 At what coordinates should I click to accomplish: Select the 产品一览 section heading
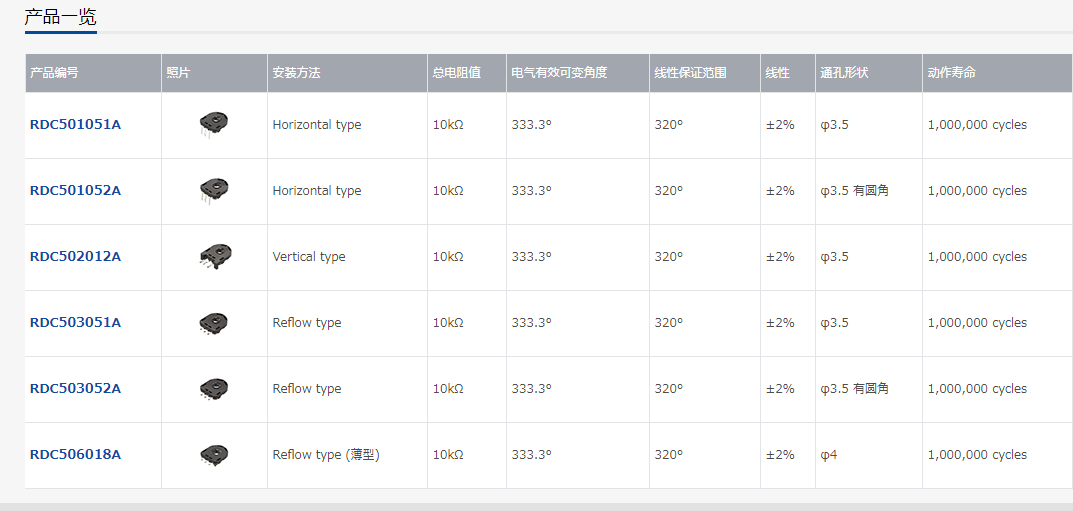(x=61, y=17)
